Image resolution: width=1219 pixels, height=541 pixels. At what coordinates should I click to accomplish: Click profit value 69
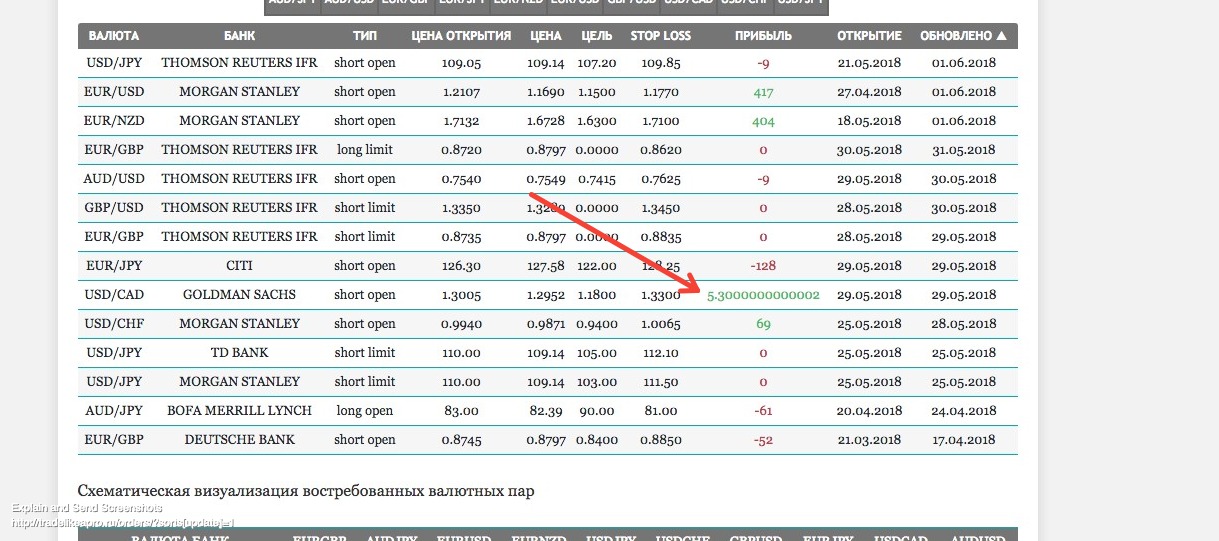764,324
